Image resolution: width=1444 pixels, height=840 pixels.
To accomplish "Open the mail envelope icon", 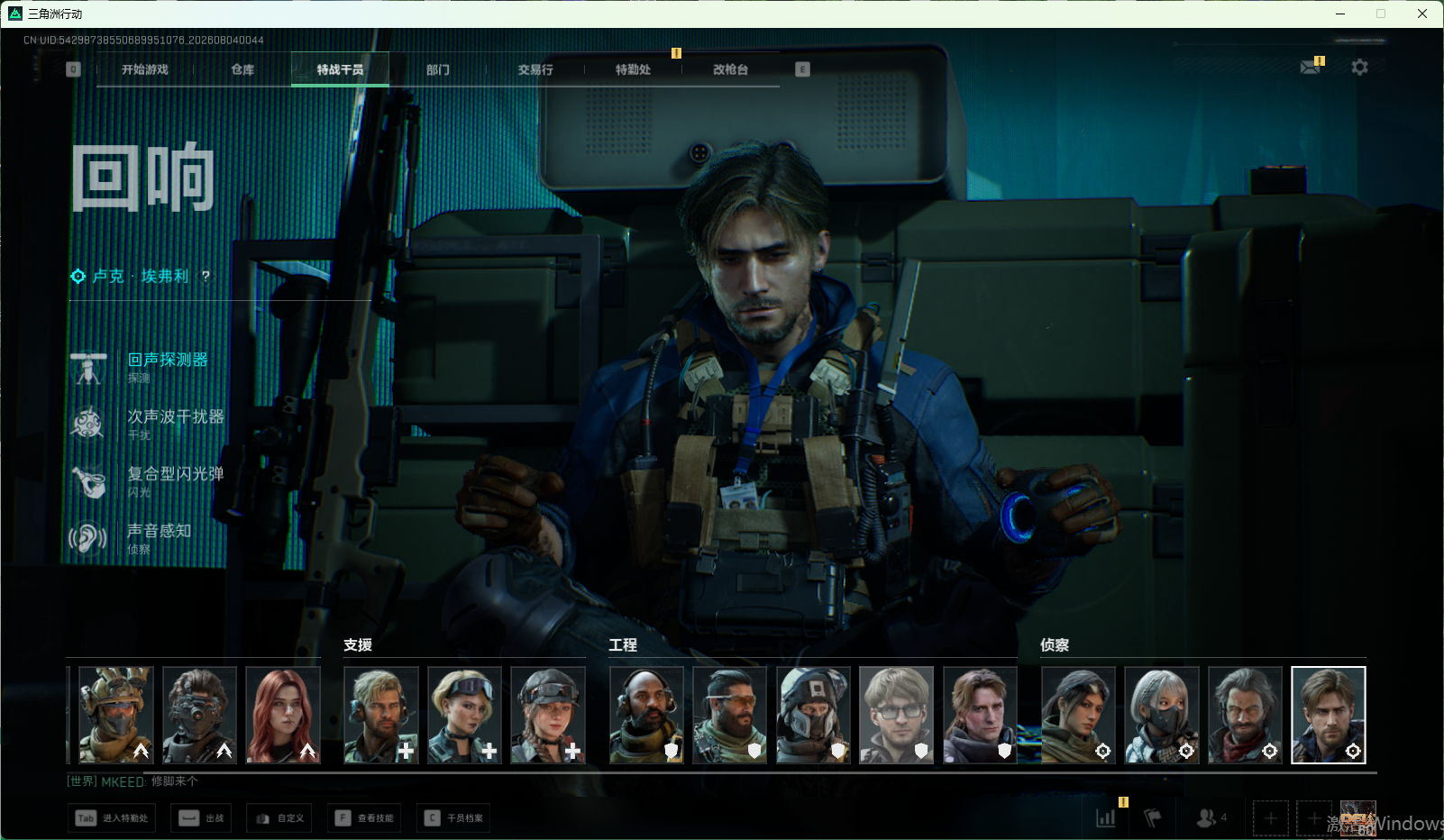I will (x=1311, y=67).
